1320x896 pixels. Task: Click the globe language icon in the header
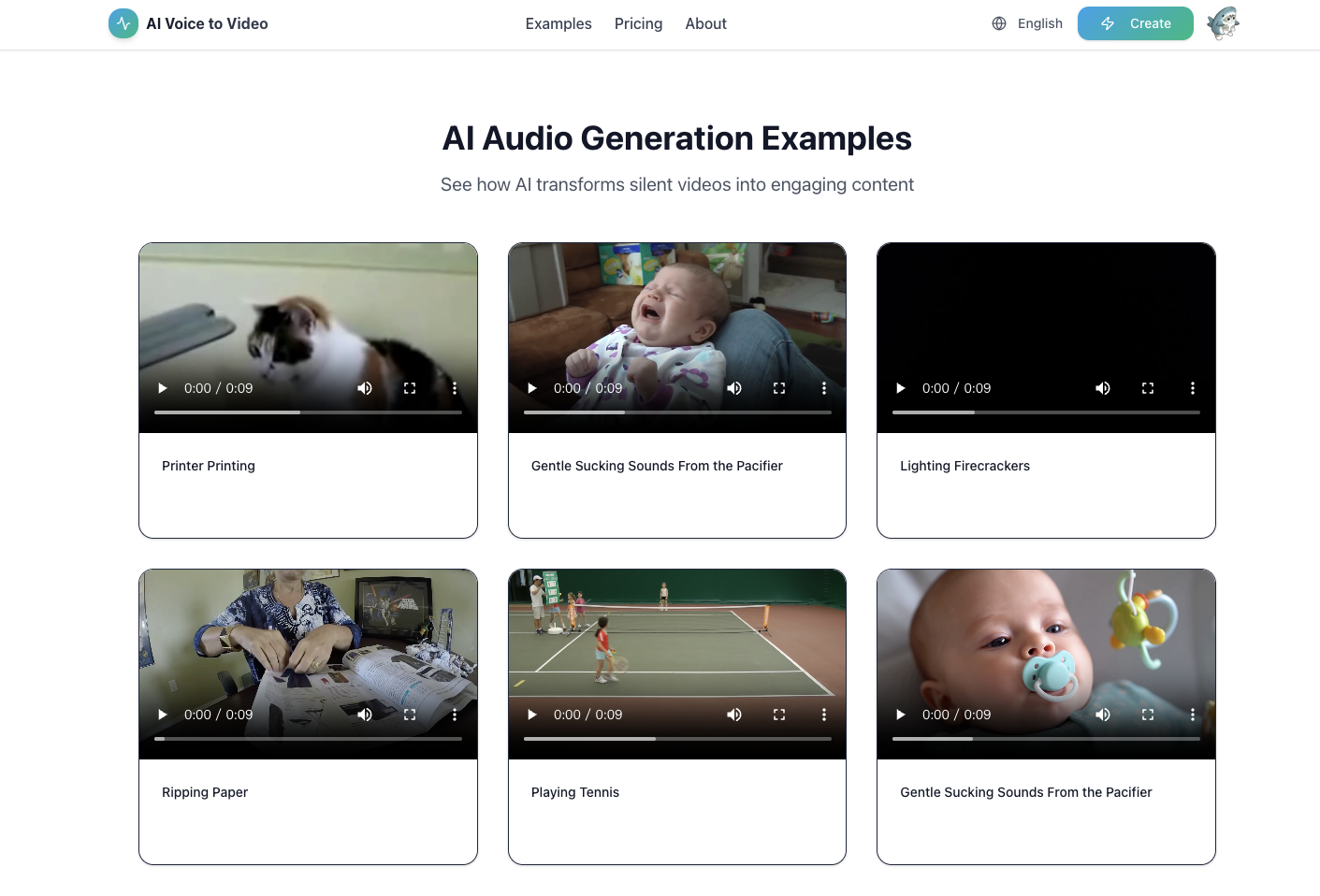point(998,23)
